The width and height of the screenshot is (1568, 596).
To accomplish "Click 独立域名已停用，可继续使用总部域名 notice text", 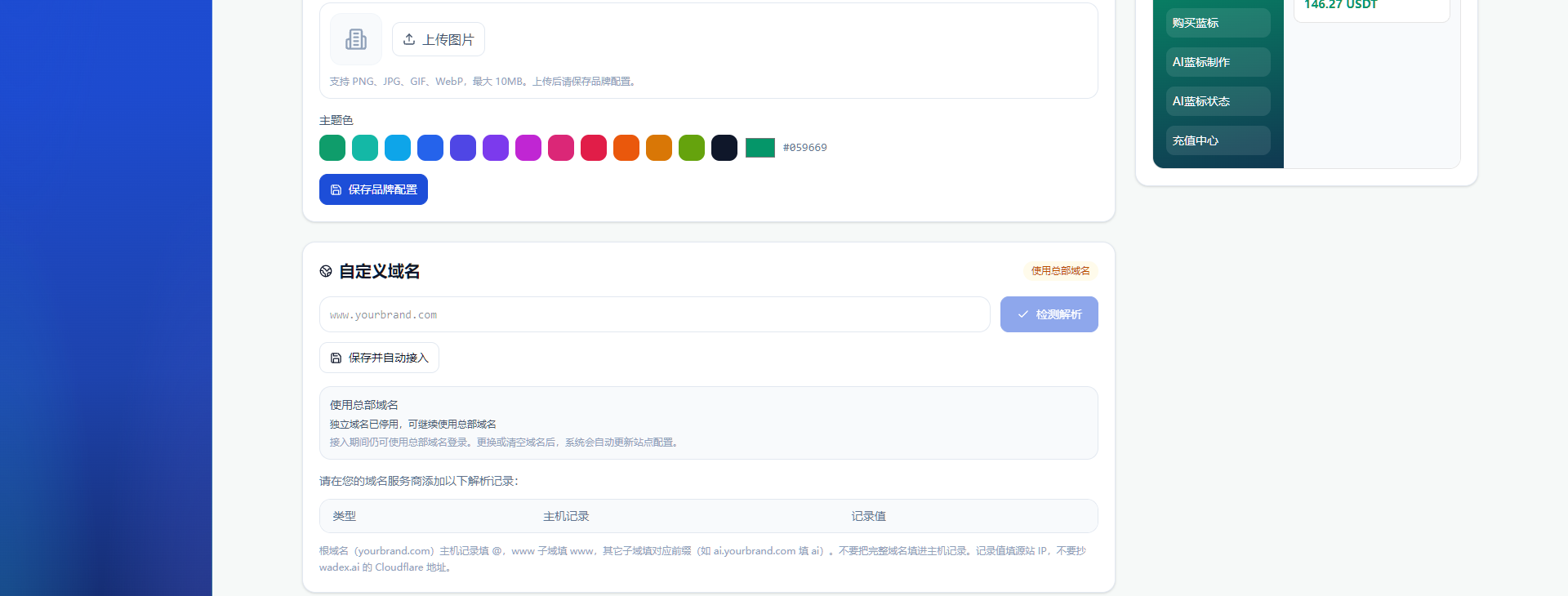I will pyautogui.click(x=412, y=425).
